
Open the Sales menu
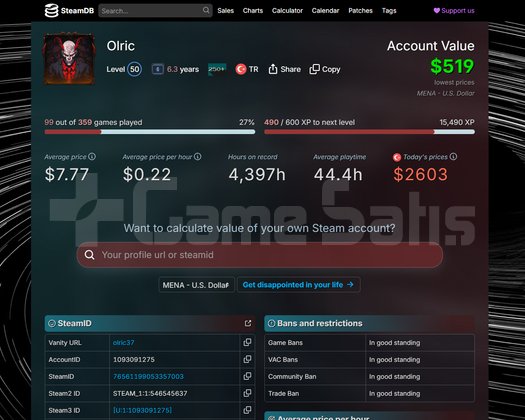pos(225,11)
